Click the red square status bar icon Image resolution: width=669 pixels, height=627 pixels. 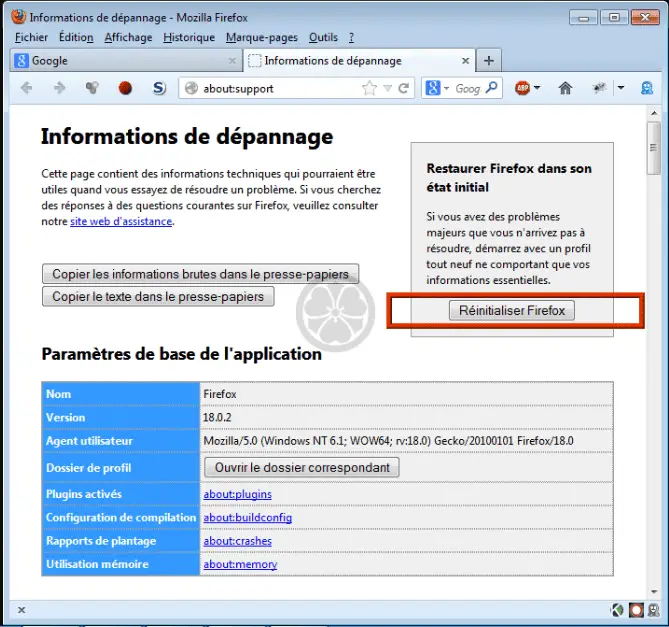click(x=636, y=610)
